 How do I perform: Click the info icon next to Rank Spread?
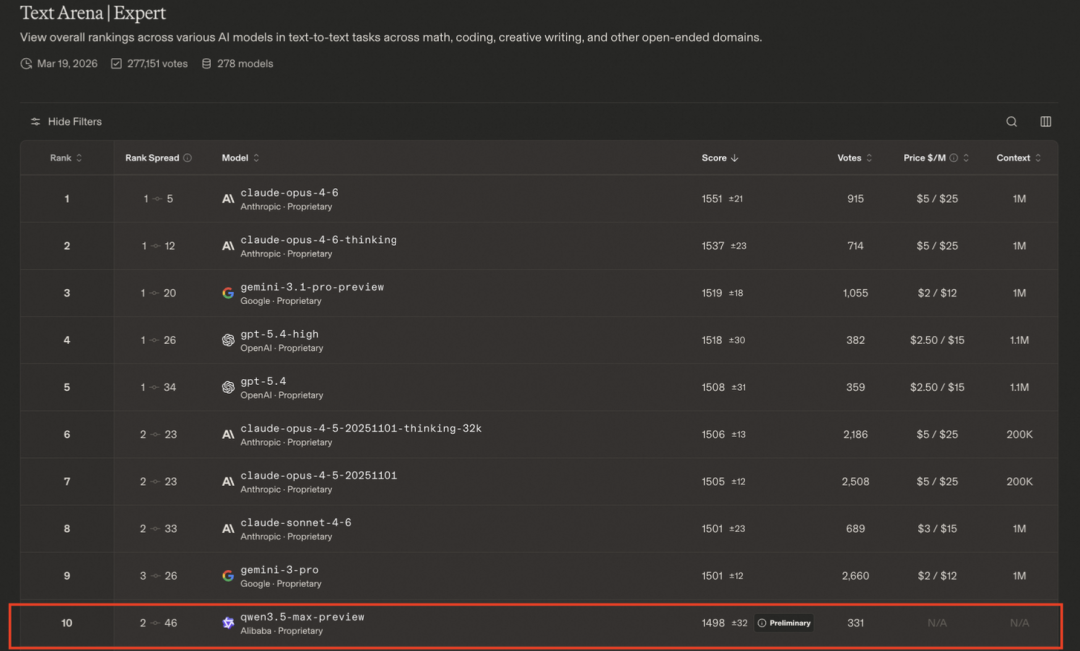click(x=188, y=158)
